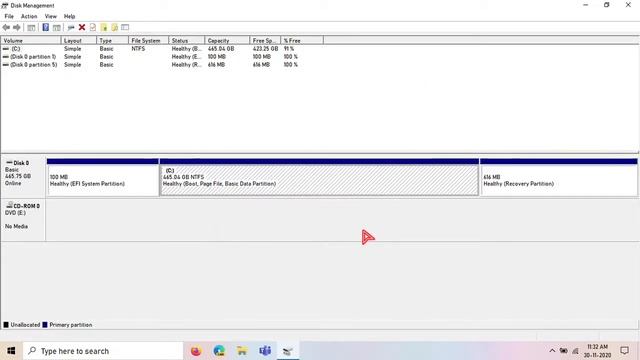
Task: Sort by the % Free column header
Action: [302, 40]
